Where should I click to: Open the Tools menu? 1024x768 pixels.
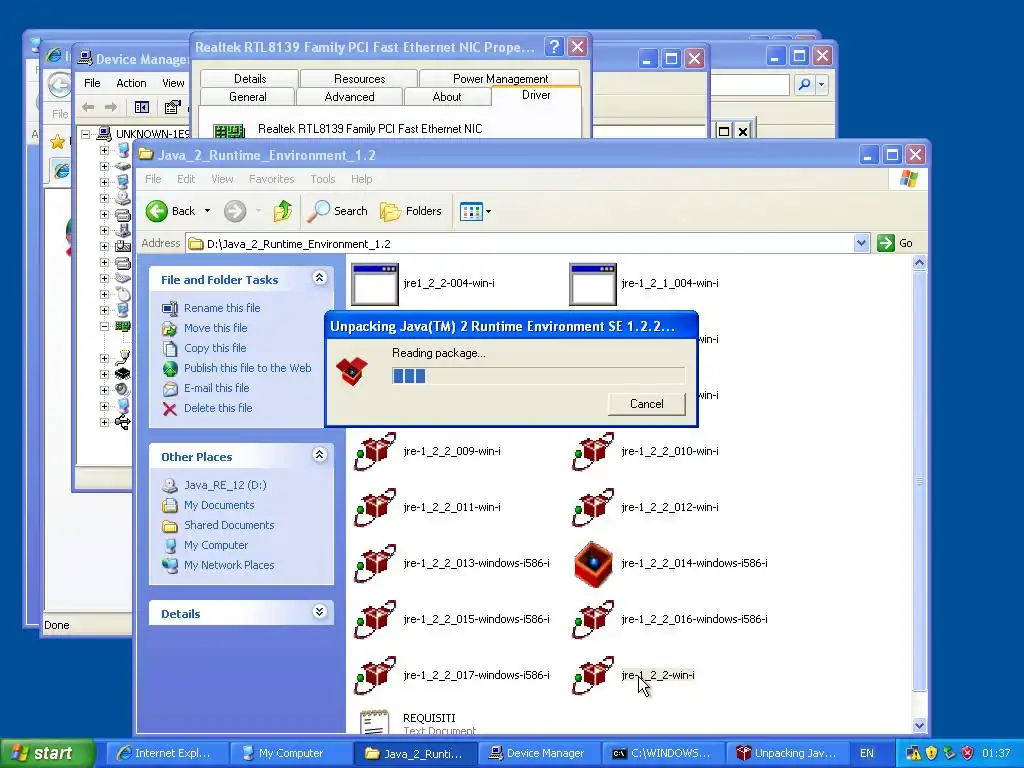pos(323,179)
